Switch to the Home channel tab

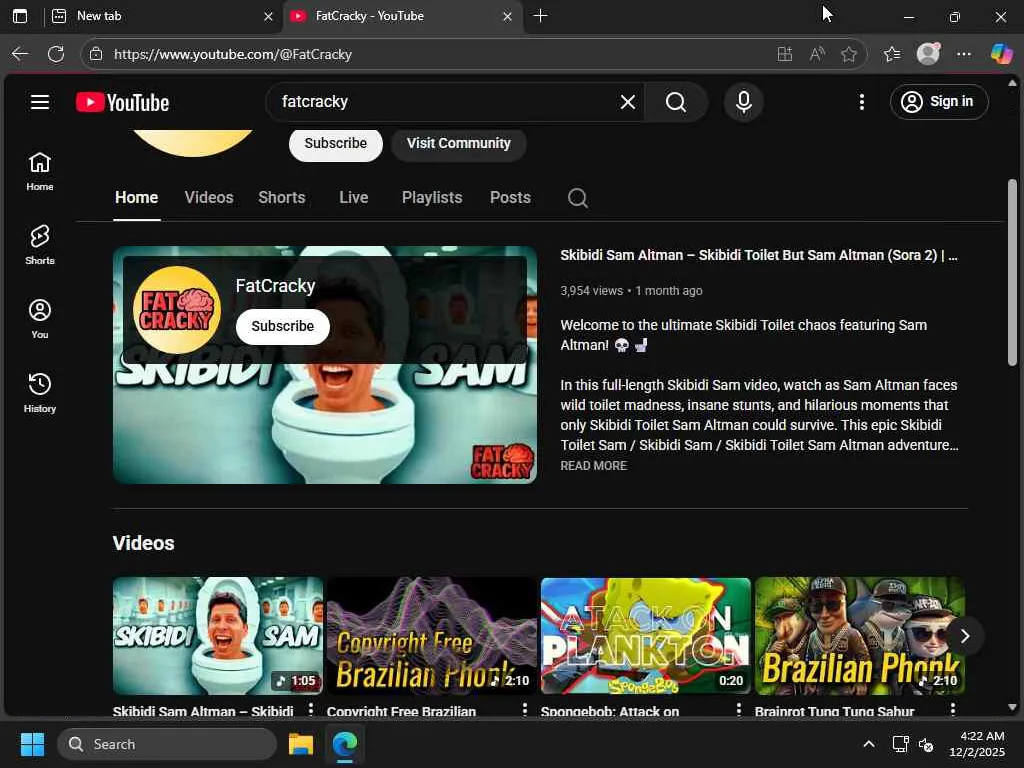coord(136,198)
